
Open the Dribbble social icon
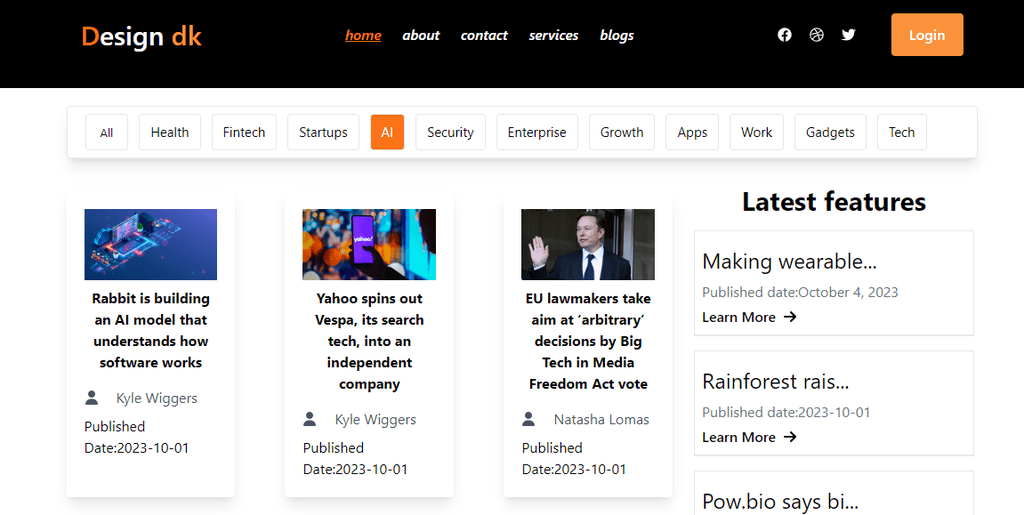coord(816,35)
